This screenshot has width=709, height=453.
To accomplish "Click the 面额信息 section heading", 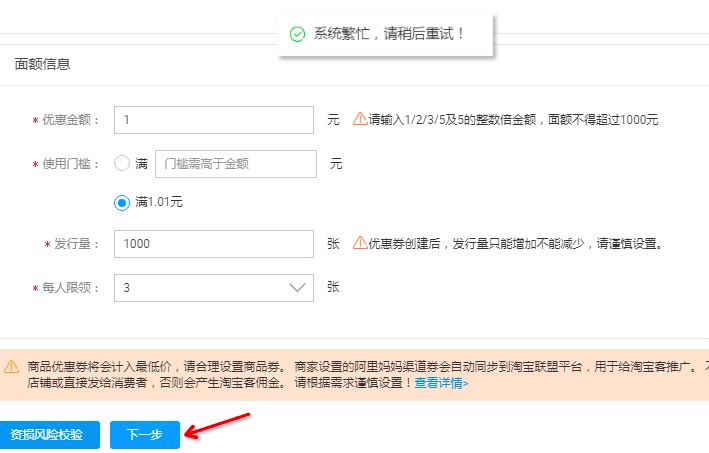I will 42,64.
